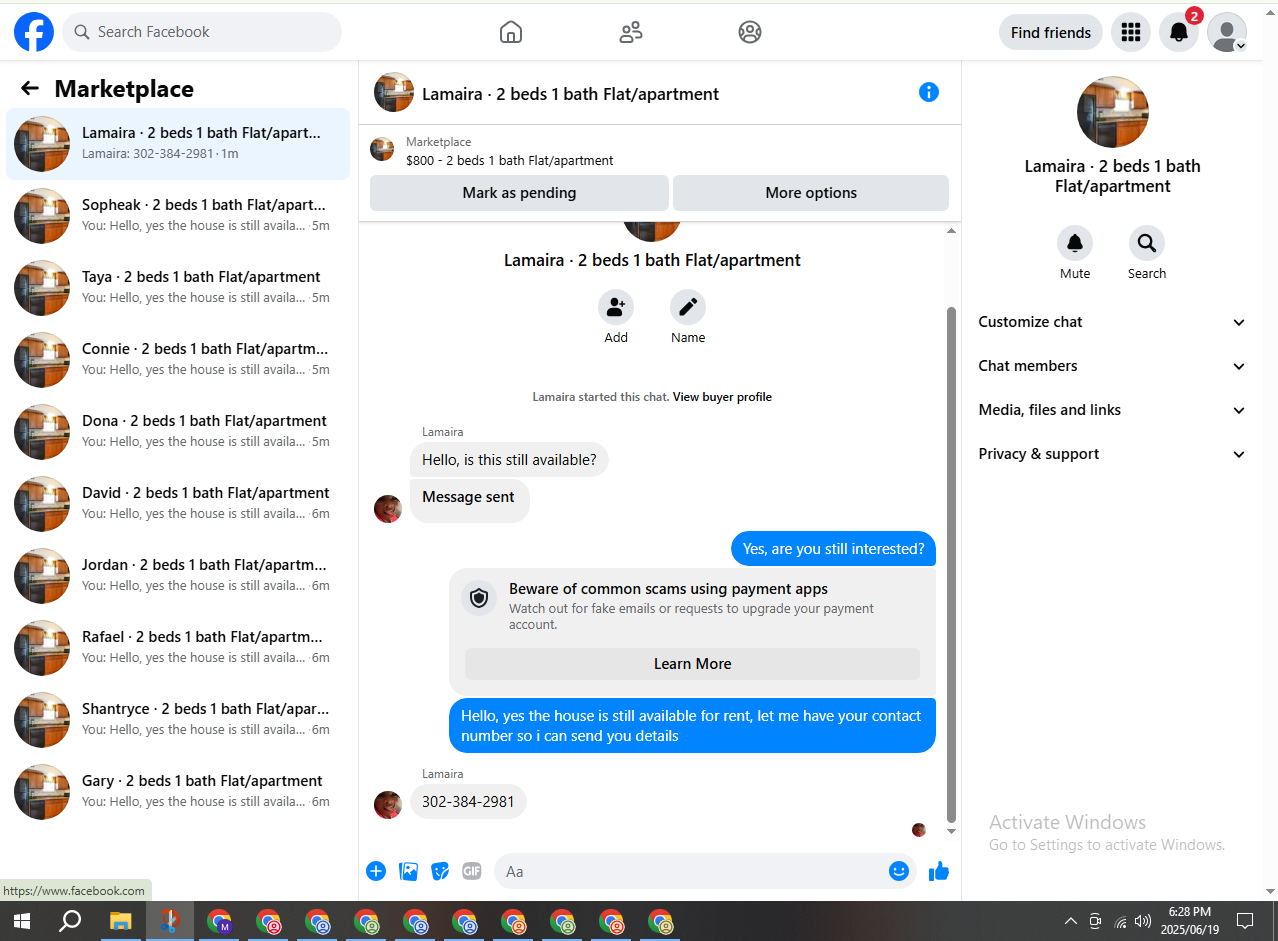The height and width of the screenshot is (941, 1278).
Task: Open the account profile avatar menu
Action: point(1227,32)
